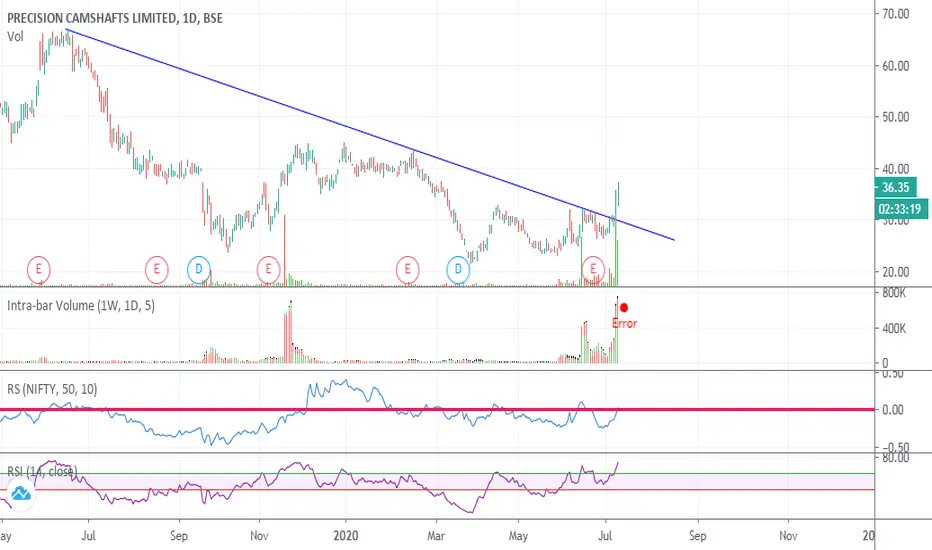The width and height of the screenshot is (932, 550).
Task: Open the earnings marker dated November 2019
Action: 268,269
